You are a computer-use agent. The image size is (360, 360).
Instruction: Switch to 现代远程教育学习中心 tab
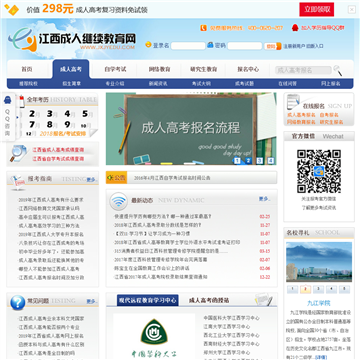[x=148, y=300]
